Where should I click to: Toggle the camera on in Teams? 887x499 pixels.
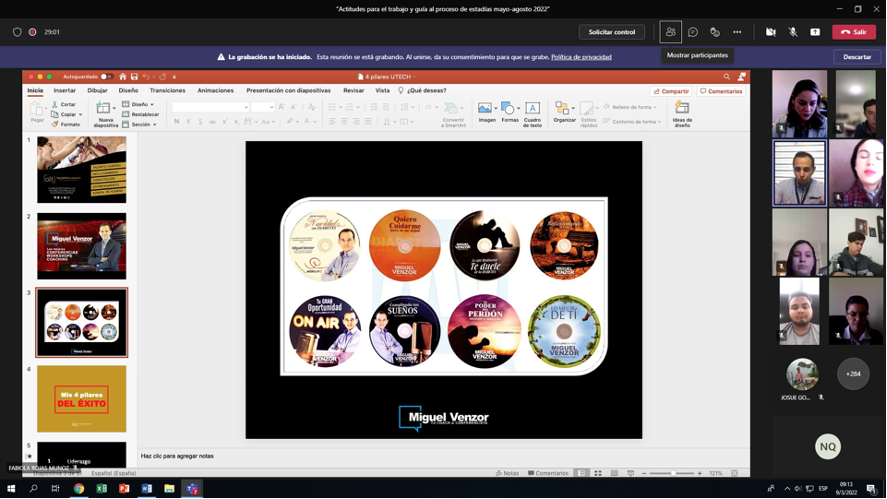point(770,32)
